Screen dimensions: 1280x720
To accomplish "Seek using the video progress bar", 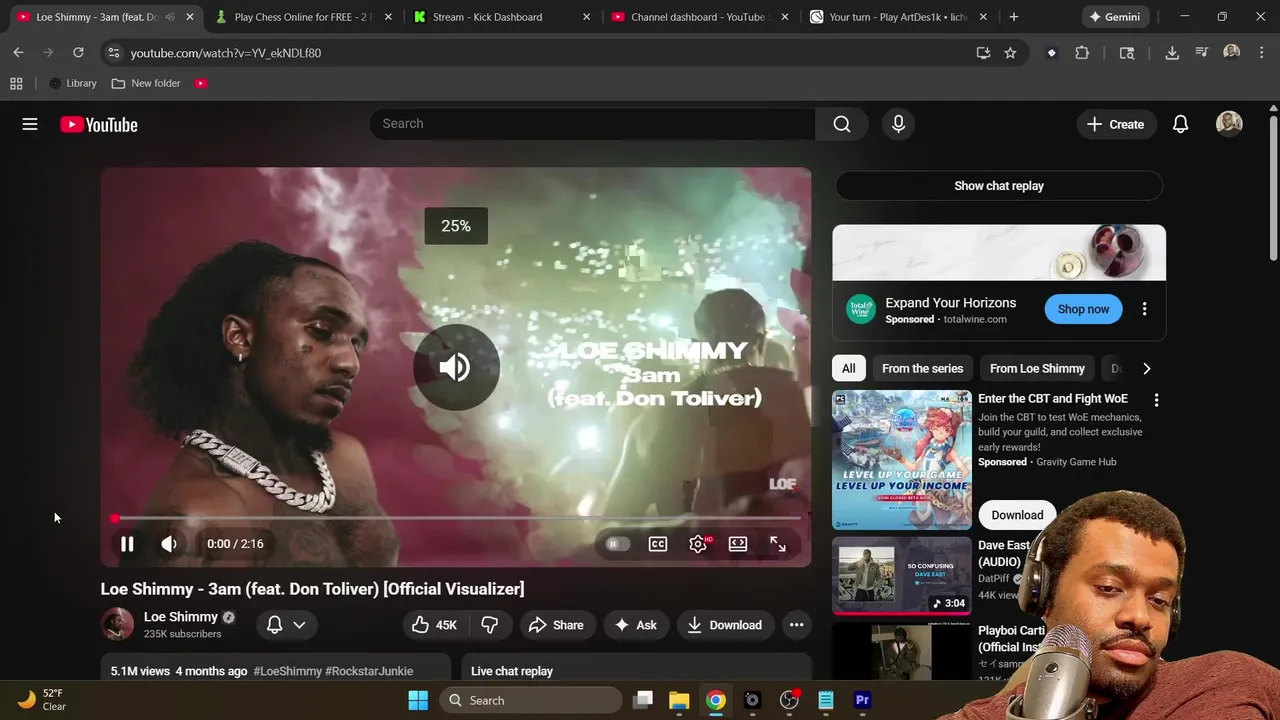I will (456, 518).
